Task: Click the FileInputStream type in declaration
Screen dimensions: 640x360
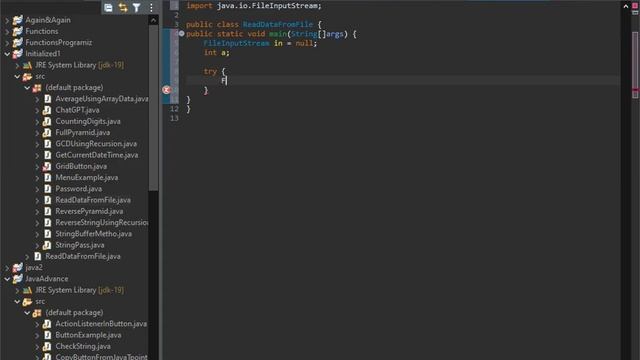Action: pyautogui.click(x=236, y=43)
